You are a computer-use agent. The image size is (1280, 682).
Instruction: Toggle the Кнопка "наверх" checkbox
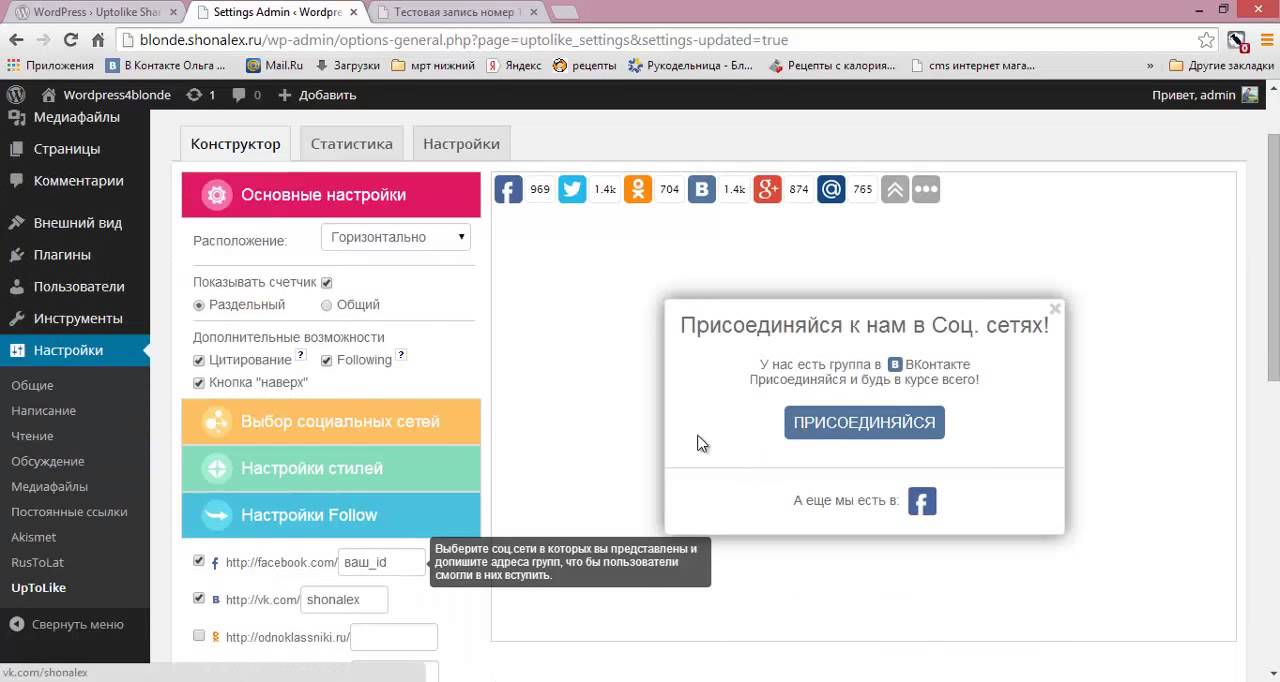199,383
